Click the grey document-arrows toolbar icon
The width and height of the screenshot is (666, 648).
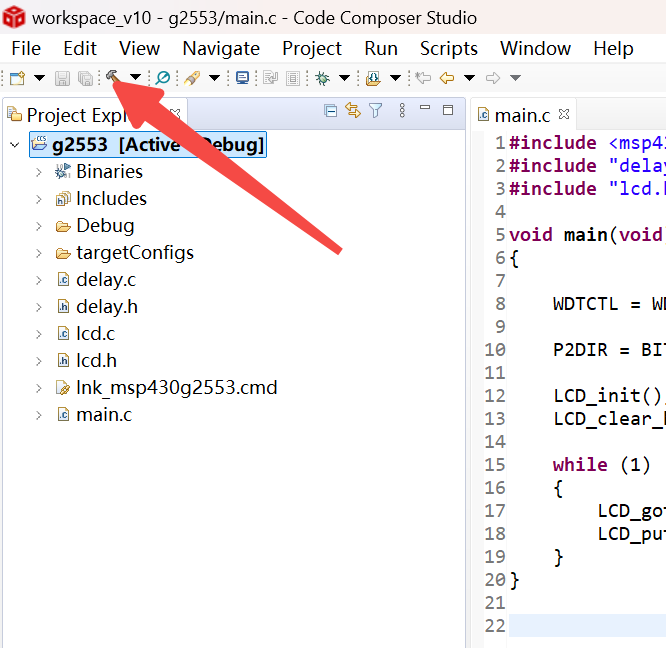pos(271,79)
